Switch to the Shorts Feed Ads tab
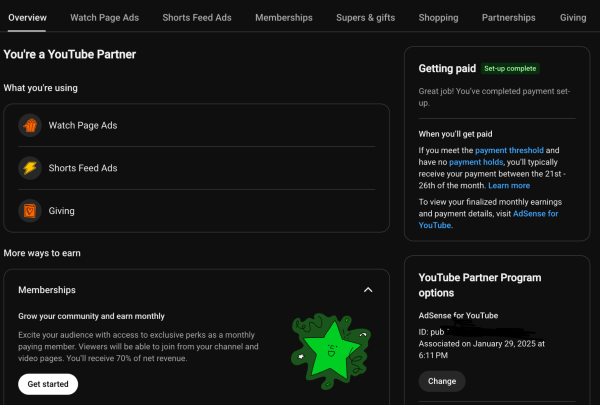The image size is (600, 405). [x=197, y=18]
